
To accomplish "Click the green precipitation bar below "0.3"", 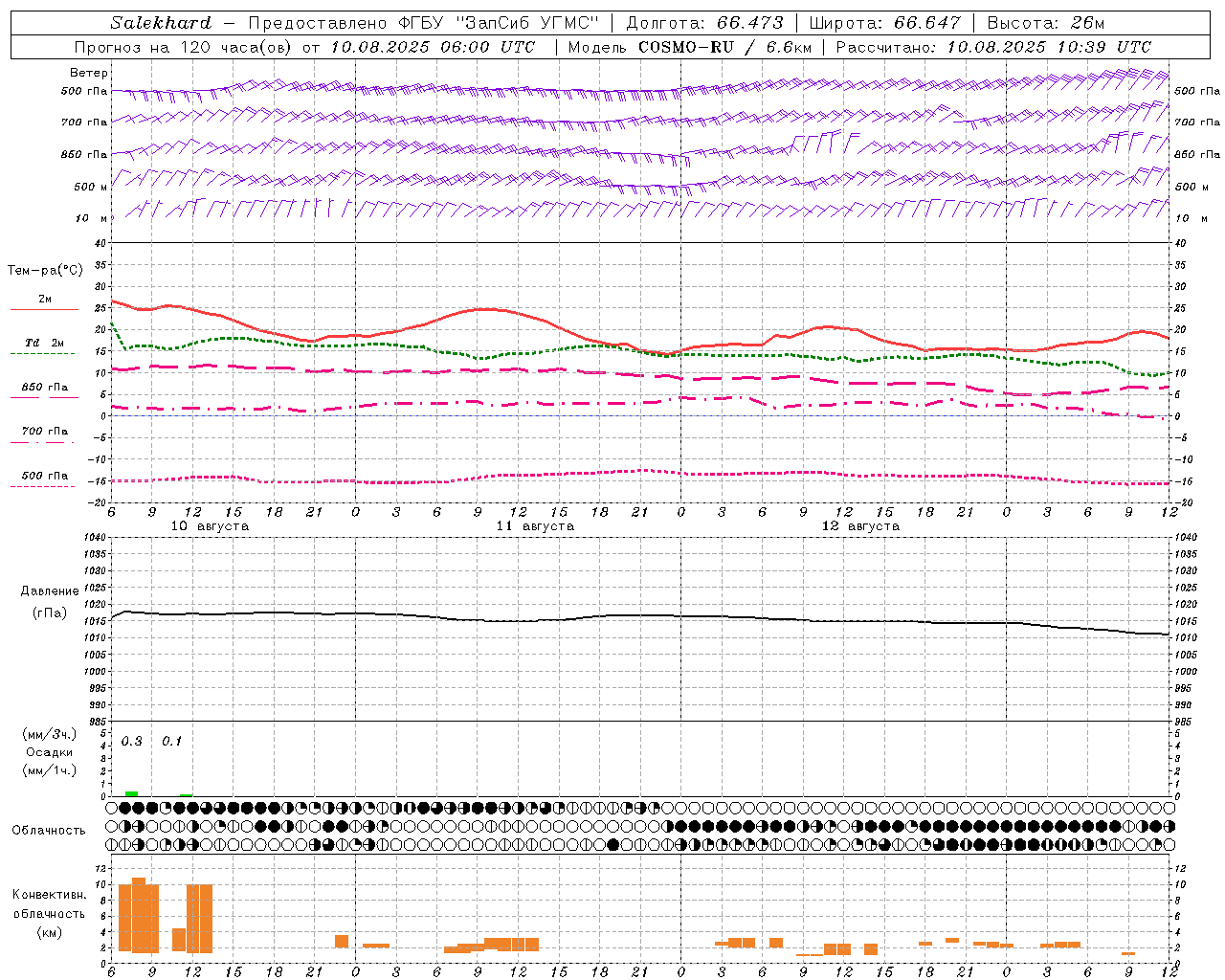I will [x=131, y=793].
